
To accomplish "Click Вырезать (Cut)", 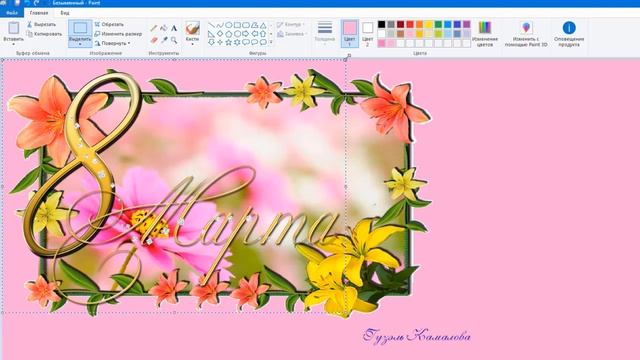I will (41, 24).
